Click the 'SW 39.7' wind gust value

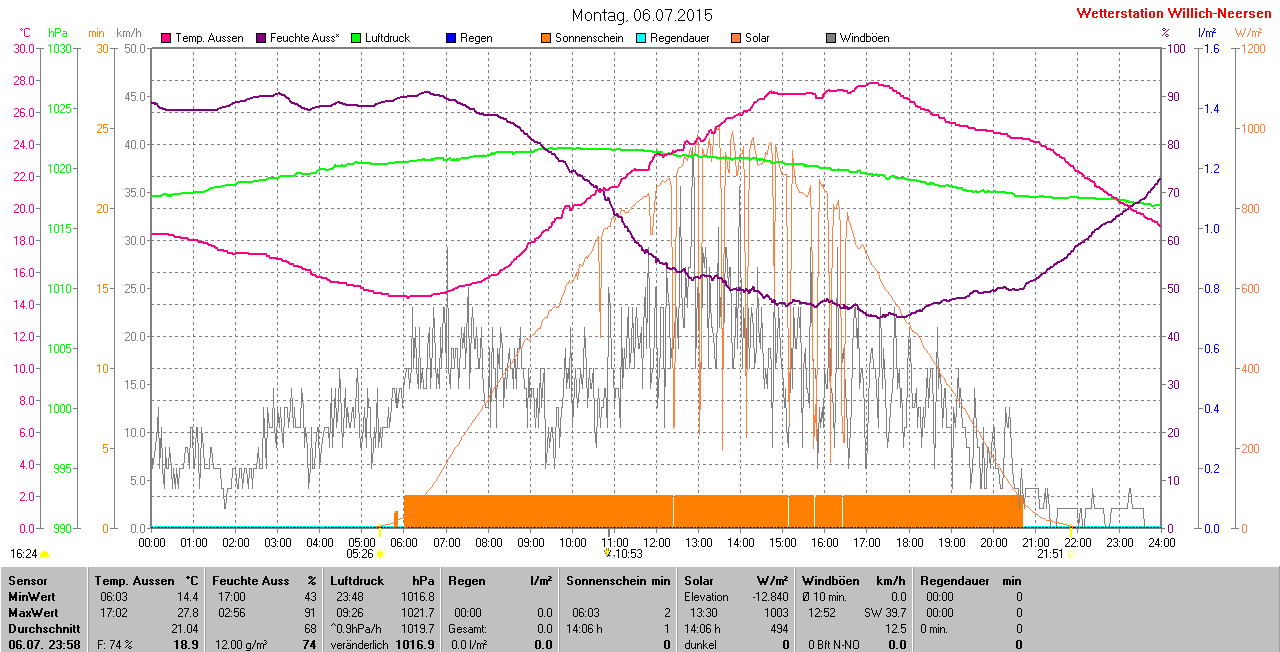click(x=885, y=612)
